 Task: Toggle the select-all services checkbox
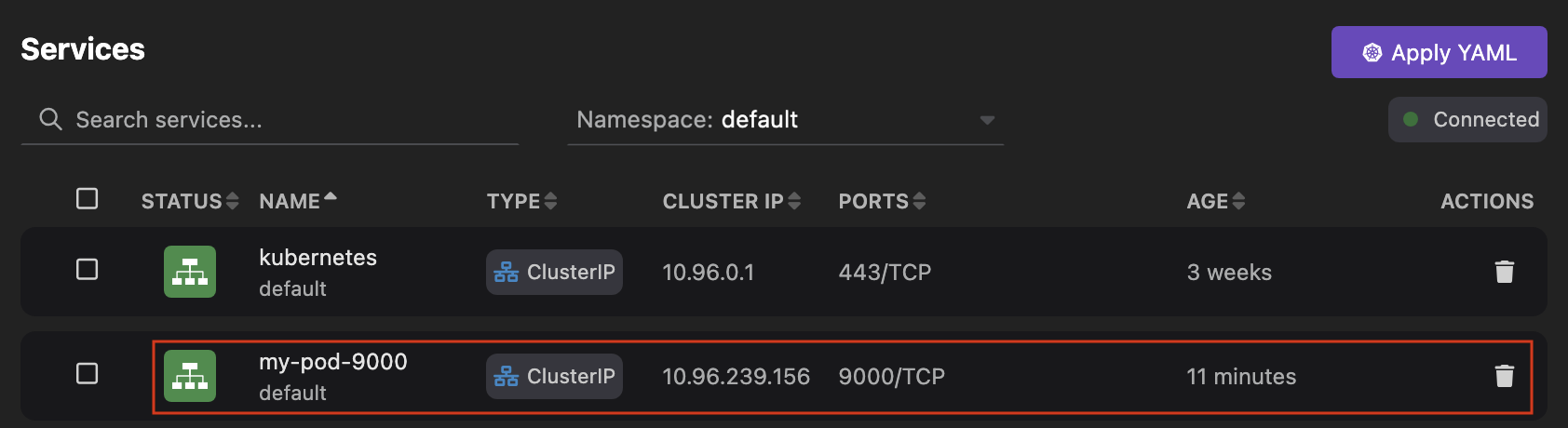pyautogui.click(x=88, y=199)
